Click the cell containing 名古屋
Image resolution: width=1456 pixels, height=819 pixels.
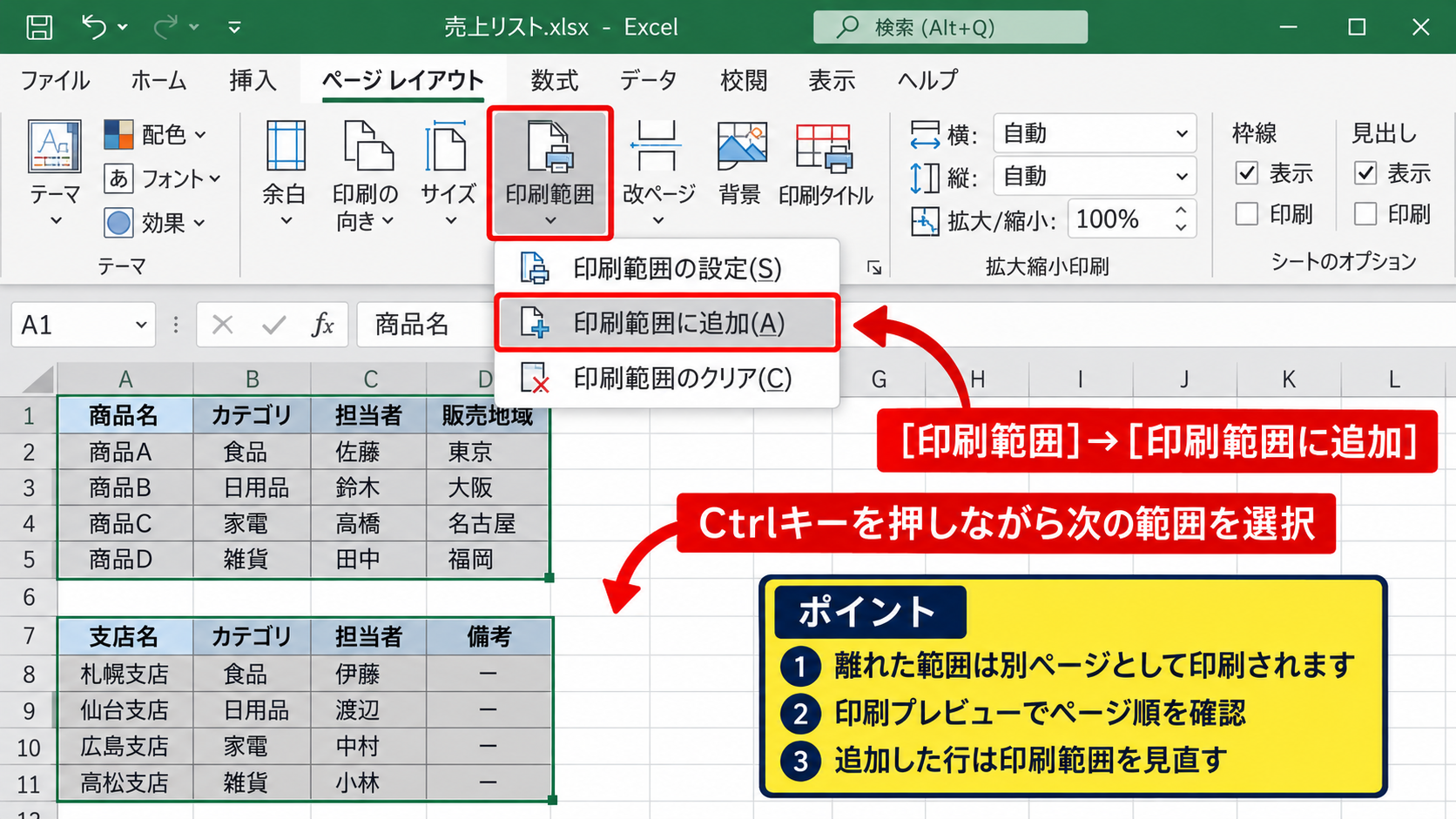pos(488,523)
